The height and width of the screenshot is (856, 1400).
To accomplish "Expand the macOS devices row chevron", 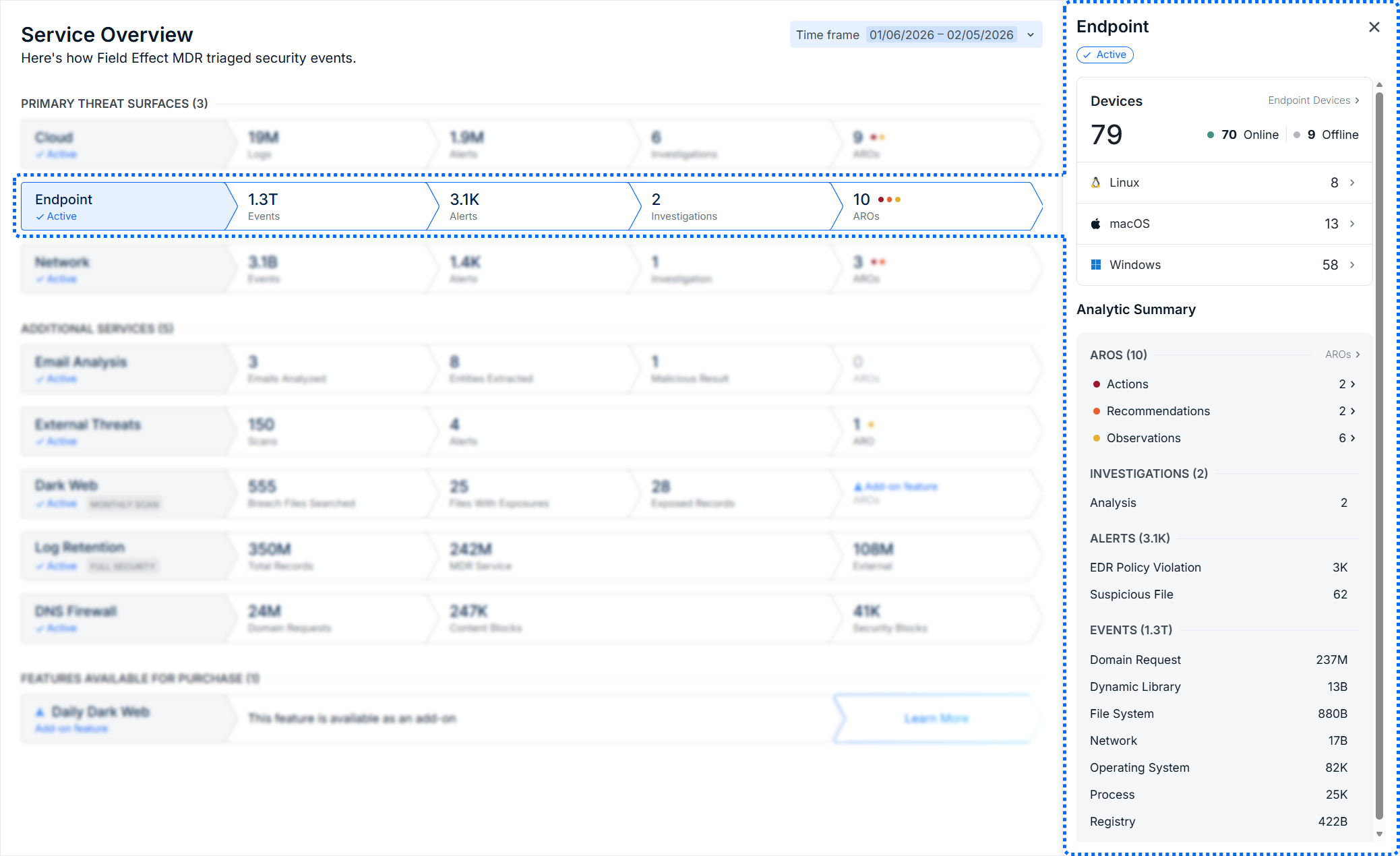I will pyautogui.click(x=1352, y=224).
